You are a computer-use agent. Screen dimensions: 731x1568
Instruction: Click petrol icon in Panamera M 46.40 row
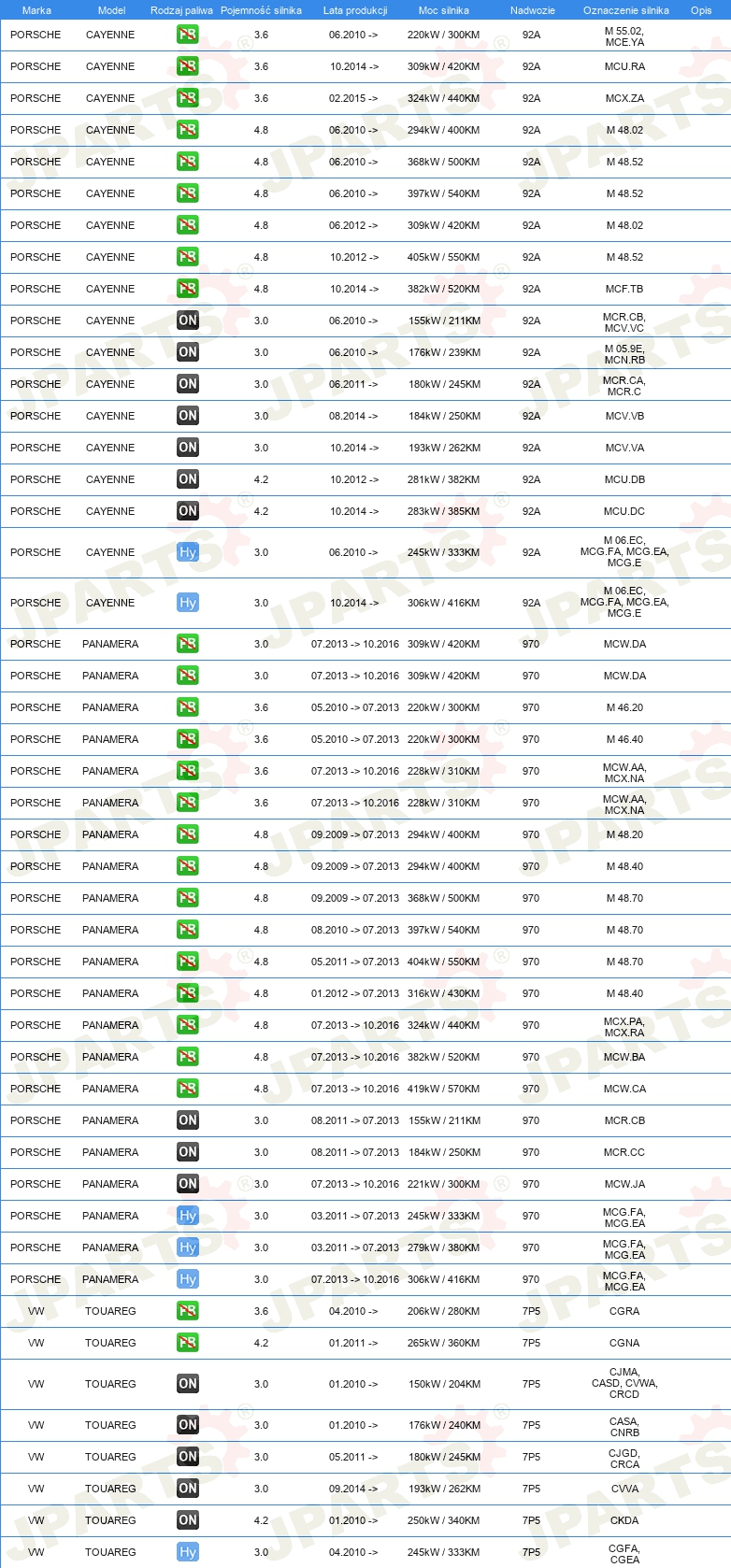pos(188,739)
